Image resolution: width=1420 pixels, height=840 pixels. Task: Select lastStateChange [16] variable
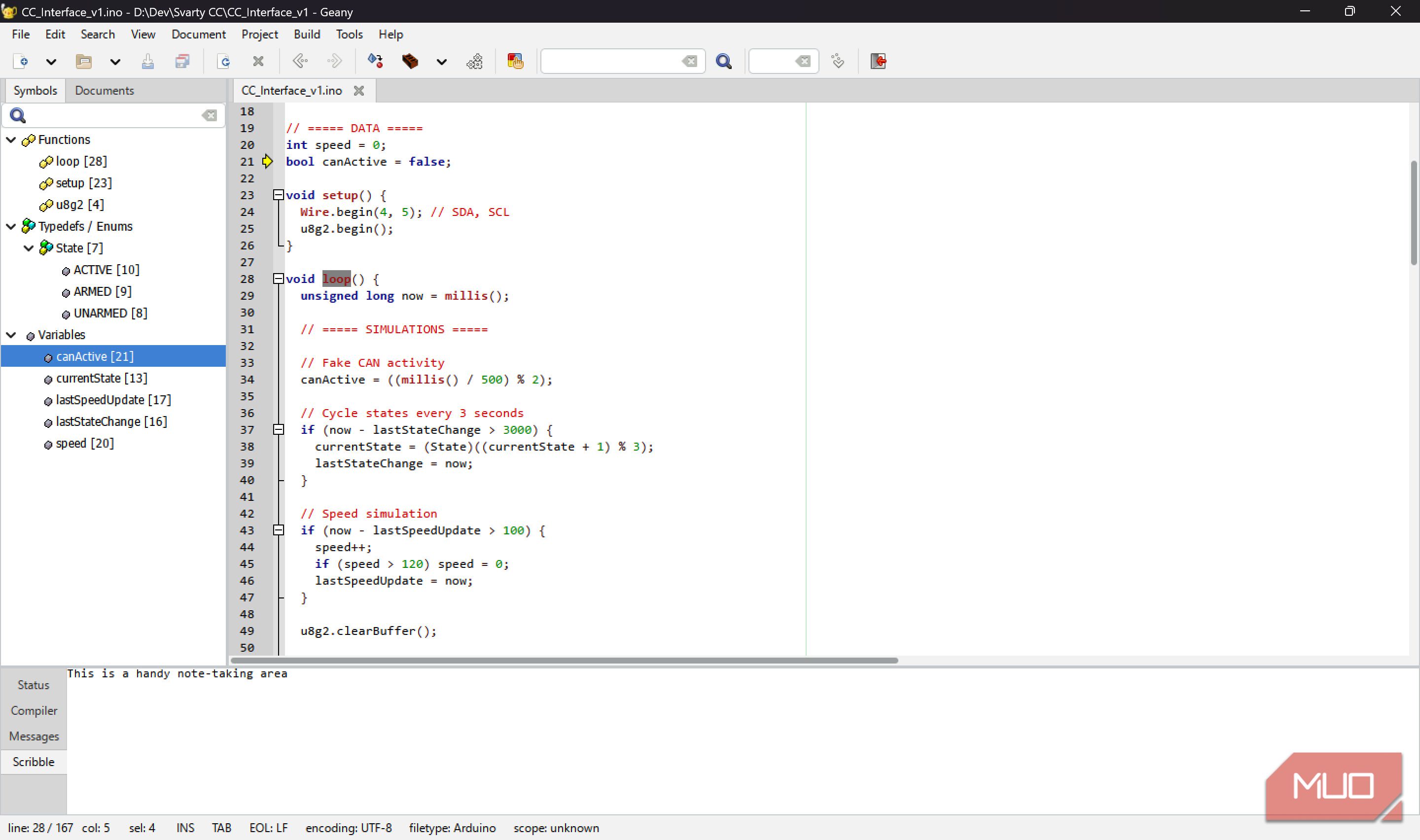[x=111, y=421]
